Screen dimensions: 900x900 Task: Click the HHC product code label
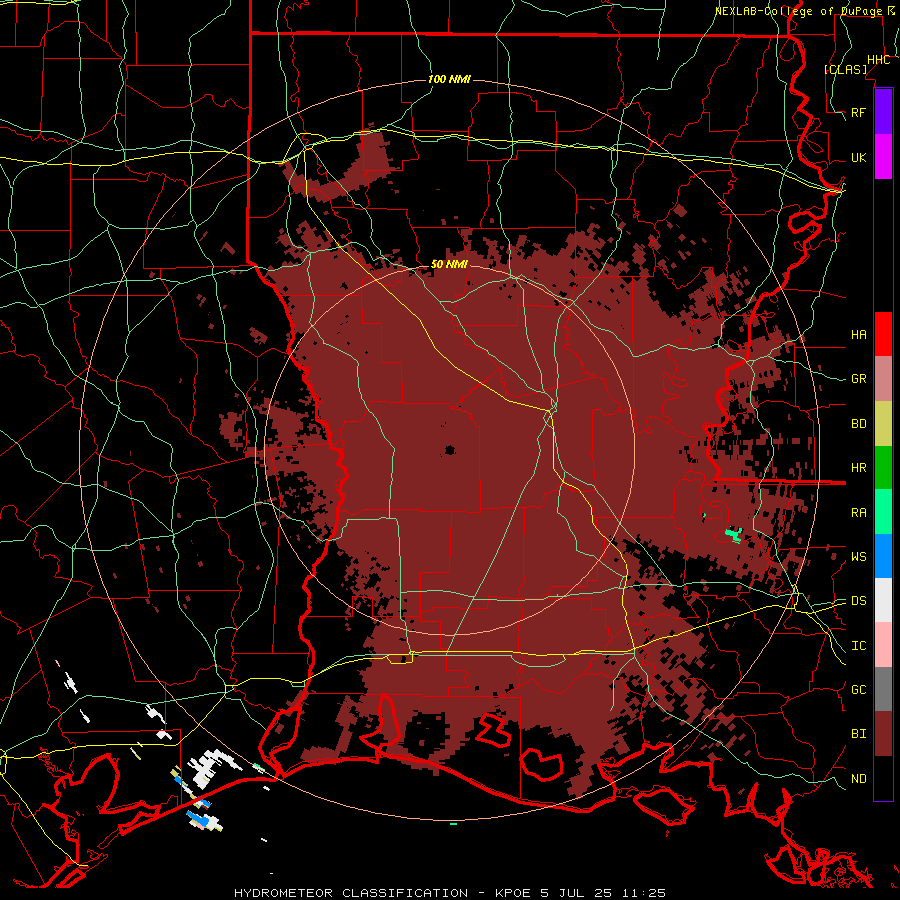878,60
